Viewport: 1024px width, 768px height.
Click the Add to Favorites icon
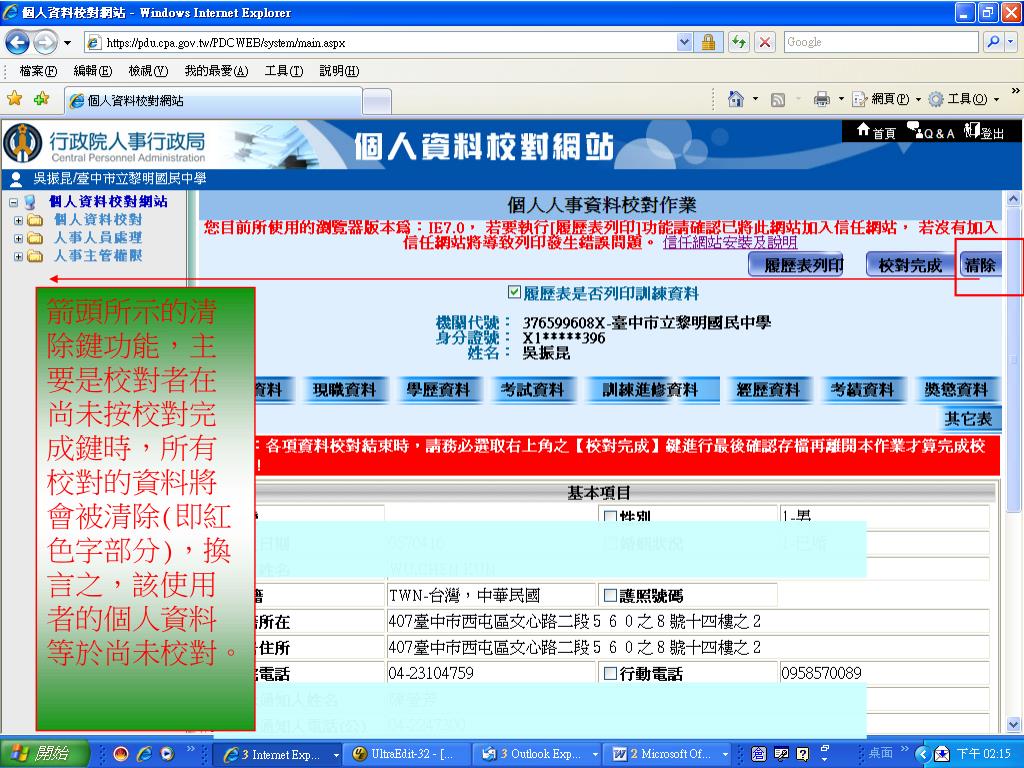coord(42,99)
